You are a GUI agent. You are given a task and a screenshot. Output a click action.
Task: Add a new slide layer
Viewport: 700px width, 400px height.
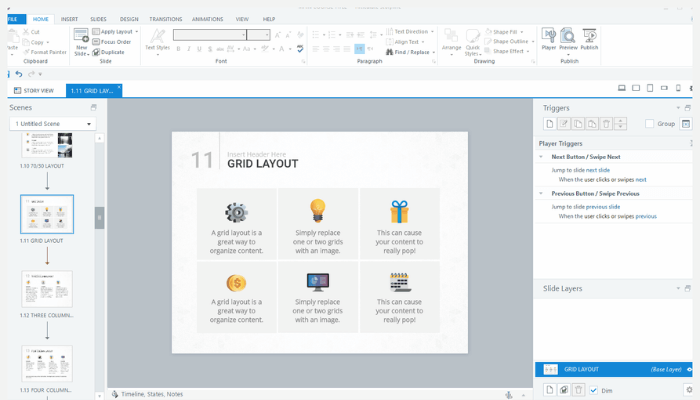tap(550, 390)
